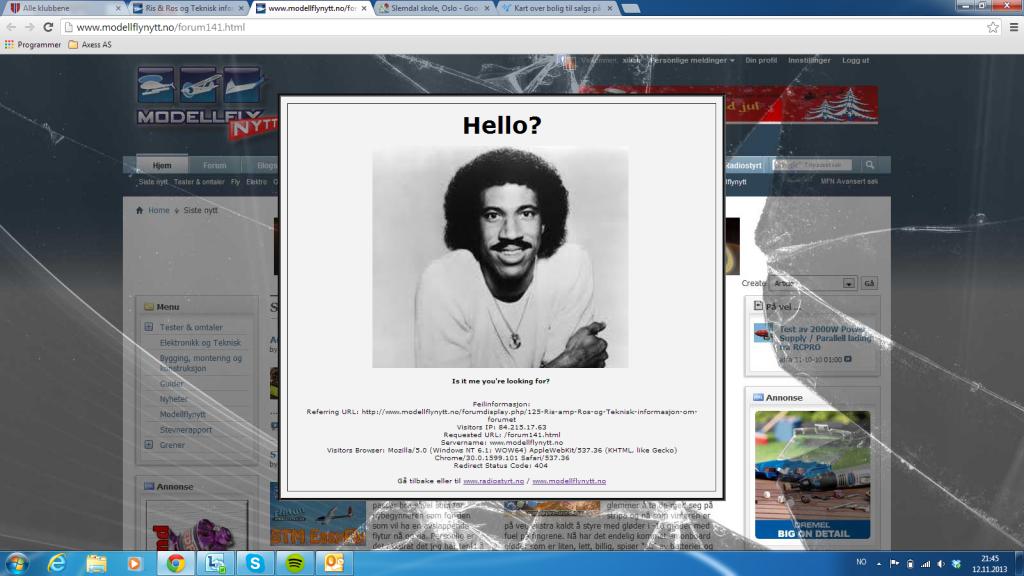The image size is (1024, 576).
Task: Open the Create Article dropdown
Action: coord(849,284)
